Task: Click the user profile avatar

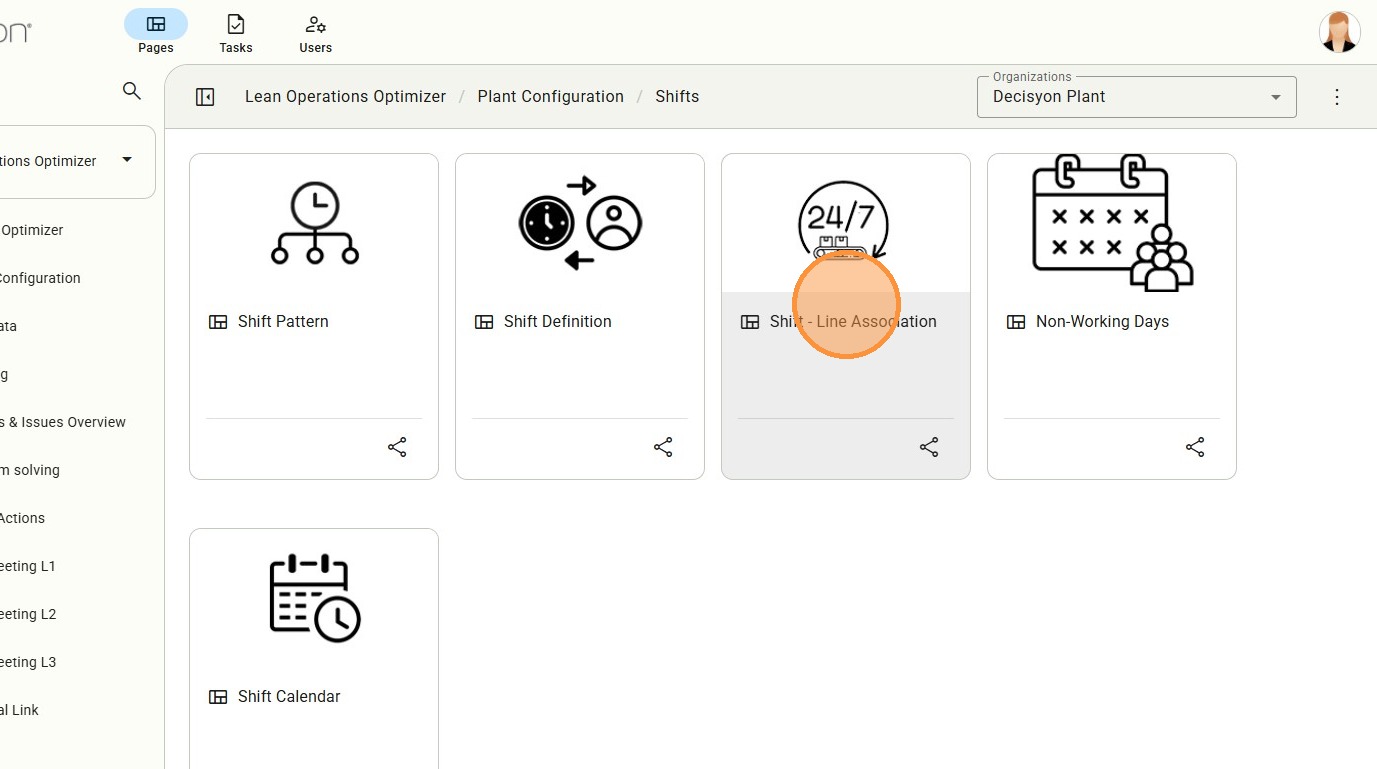Action: tap(1339, 32)
